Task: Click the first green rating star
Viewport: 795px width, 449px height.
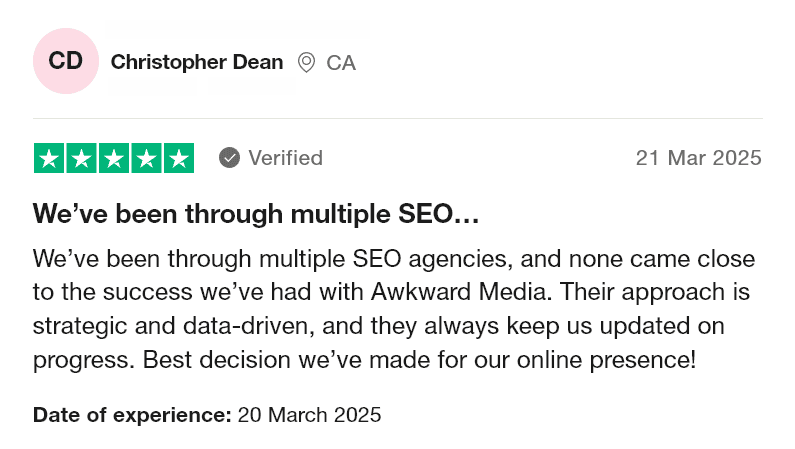Action: point(49,158)
